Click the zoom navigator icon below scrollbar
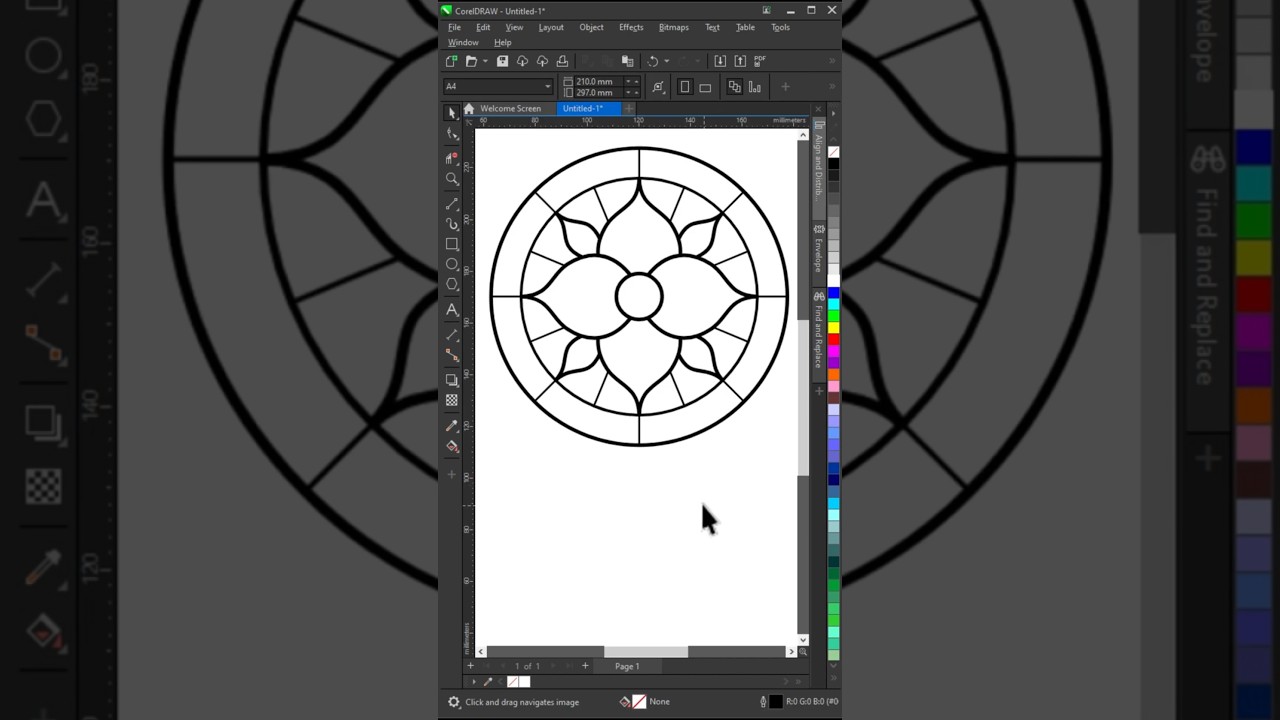1280x720 pixels. pos(802,652)
